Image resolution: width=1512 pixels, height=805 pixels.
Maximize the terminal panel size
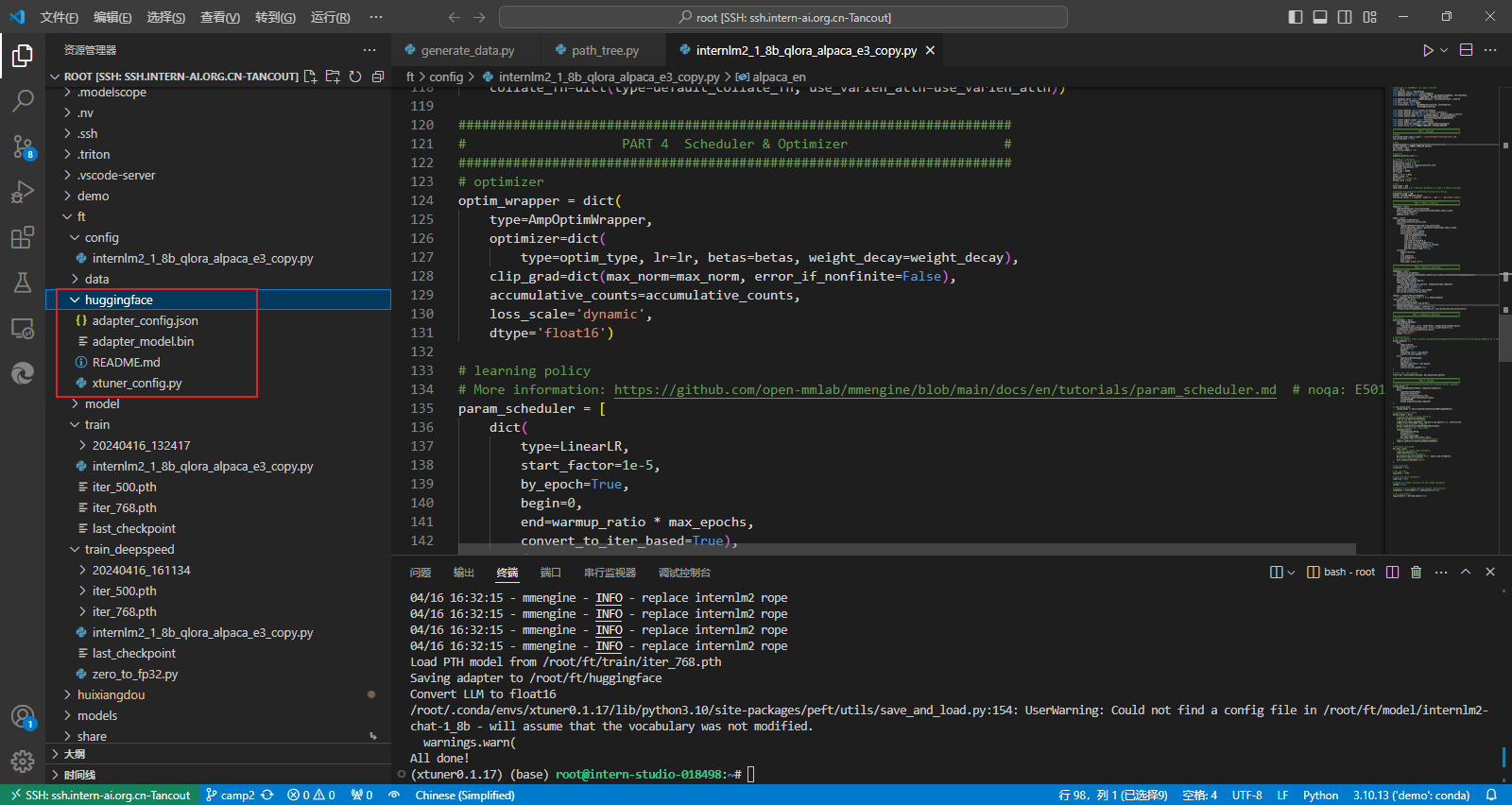(1466, 572)
